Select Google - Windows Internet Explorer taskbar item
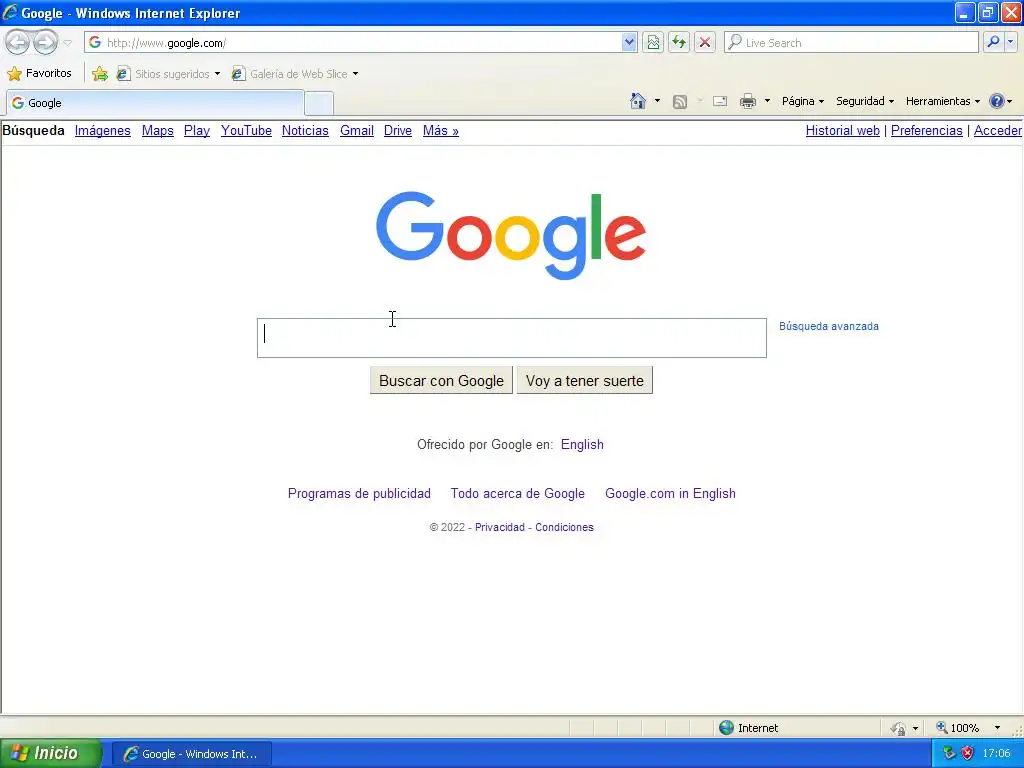The image size is (1024, 768). pyautogui.click(x=191, y=754)
